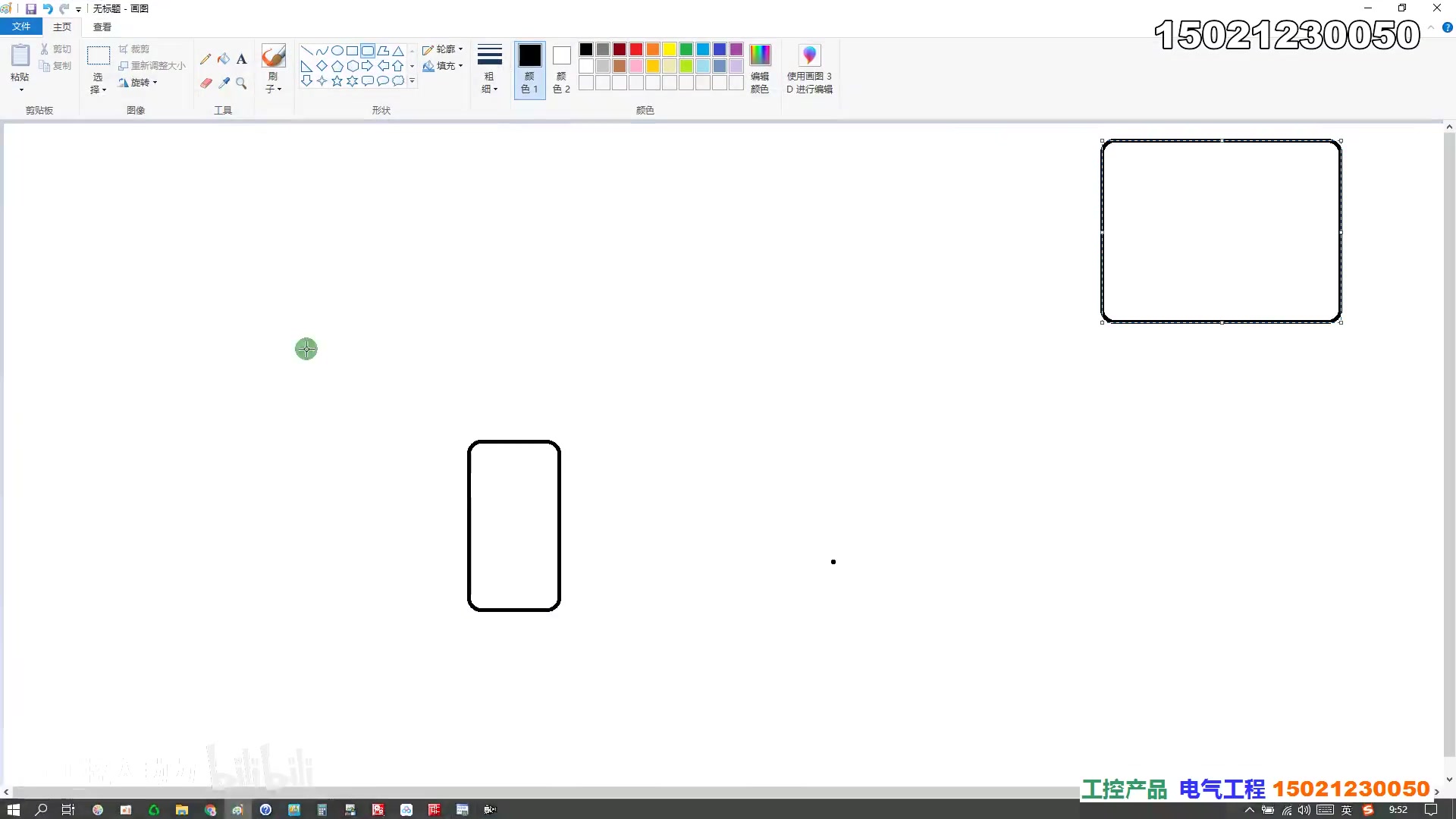This screenshot has height=819, width=1456.
Task: Select the Color picker eyedropper tool
Action: click(224, 83)
